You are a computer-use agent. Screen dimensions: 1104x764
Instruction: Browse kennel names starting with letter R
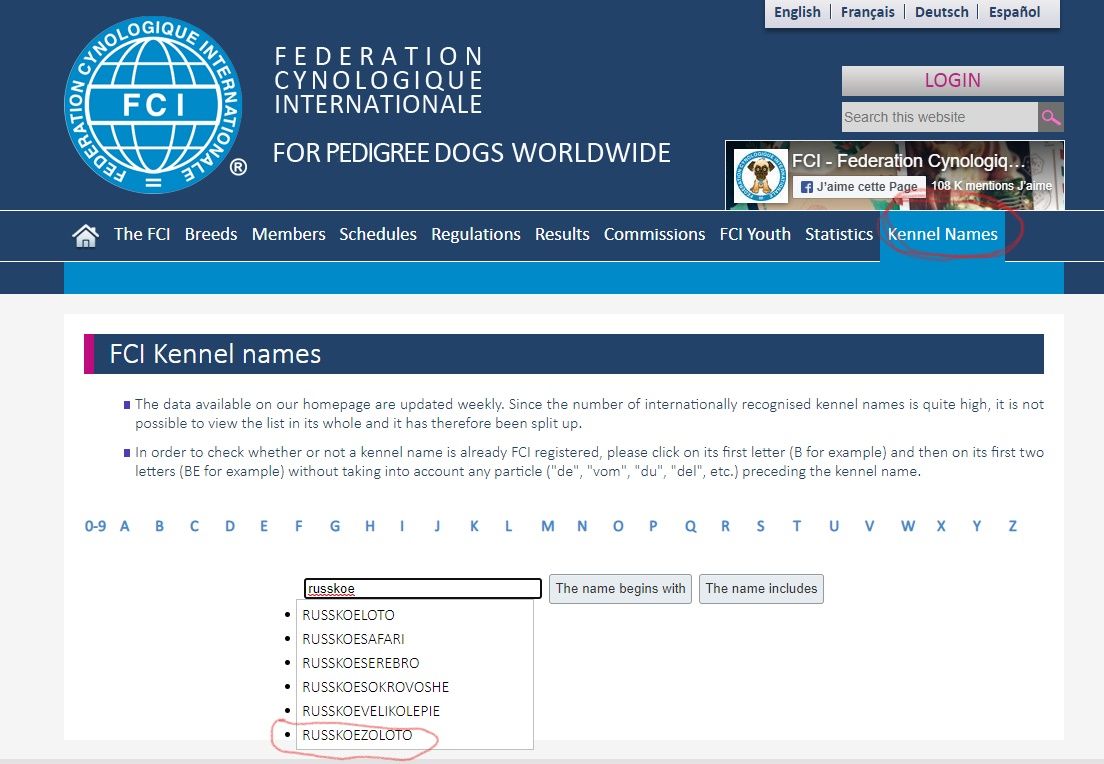tap(725, 526)
